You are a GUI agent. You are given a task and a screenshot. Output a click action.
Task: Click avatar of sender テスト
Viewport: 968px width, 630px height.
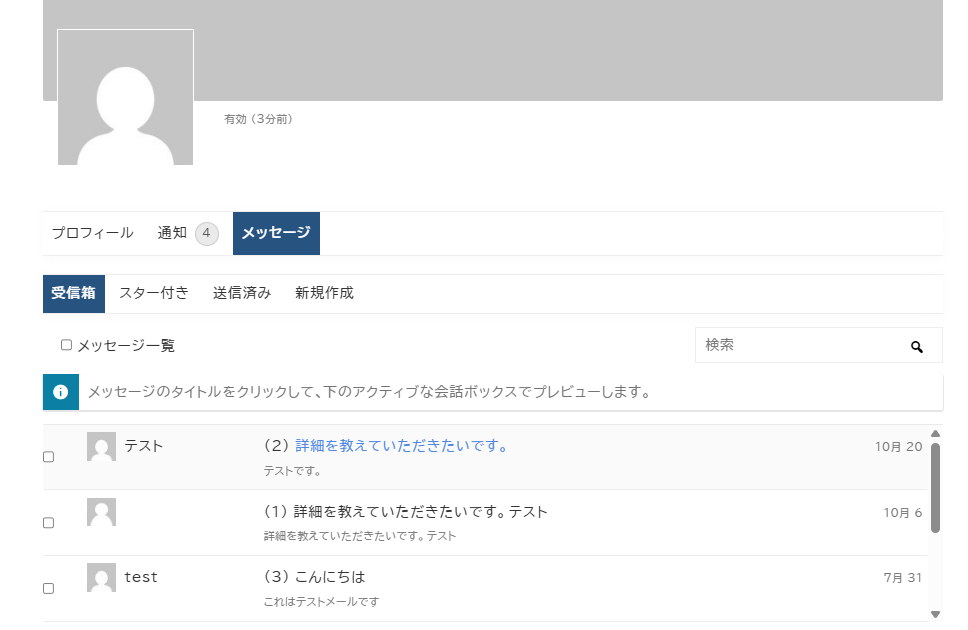101,446
